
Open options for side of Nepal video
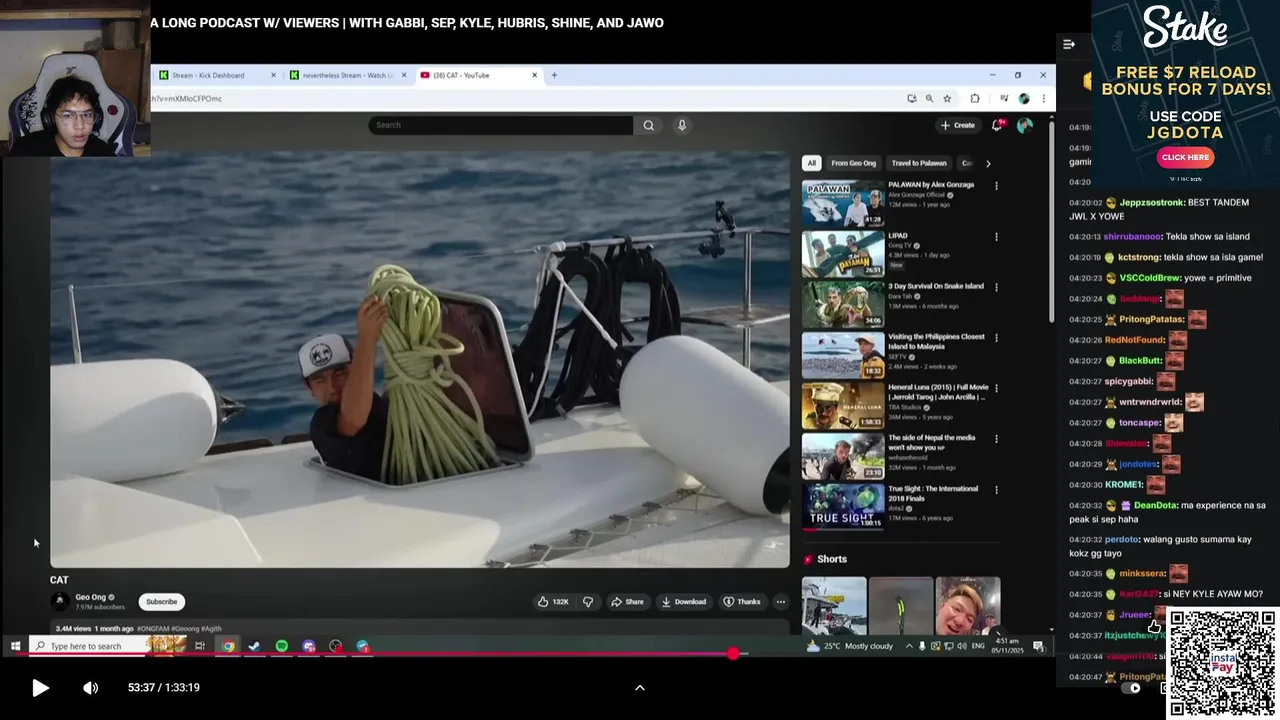pyautogui.click(x=996, y=439)
